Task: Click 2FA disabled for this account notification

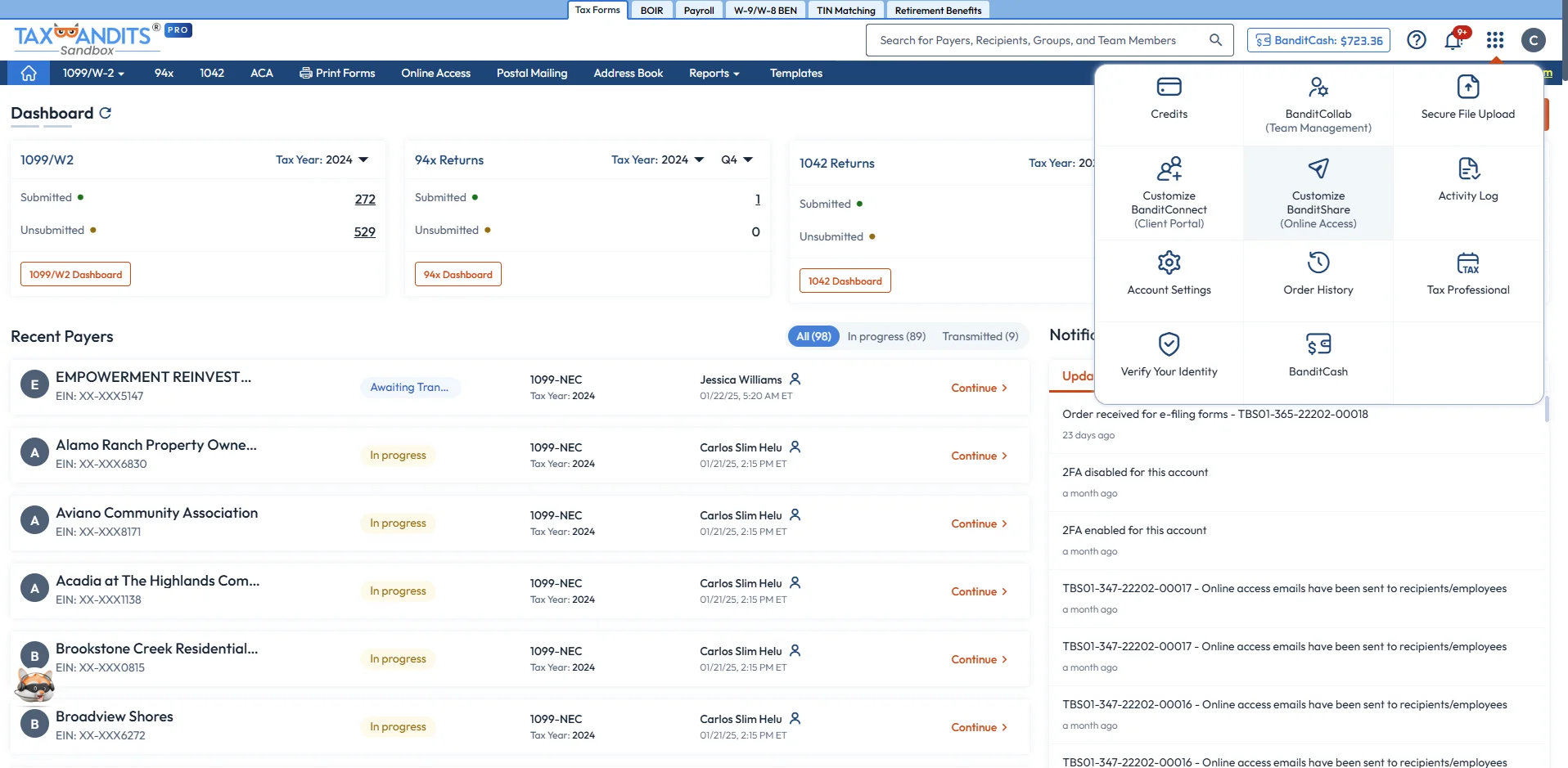Action: (x=1134, y=472)
